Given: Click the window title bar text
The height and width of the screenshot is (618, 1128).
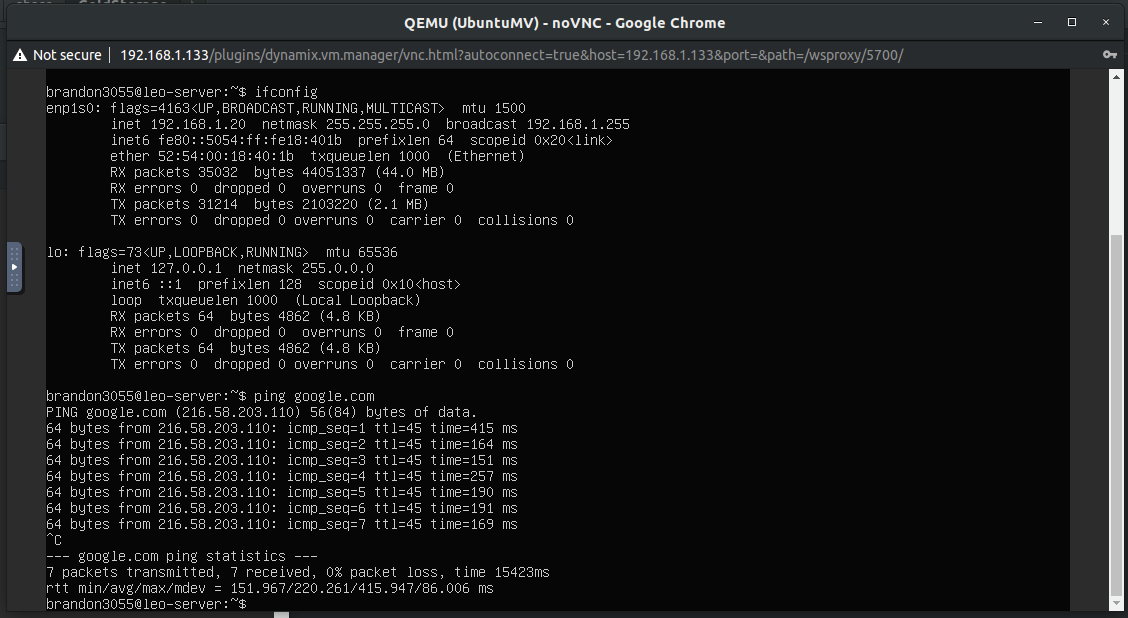Looking at the screenshot, I should 564,22.
